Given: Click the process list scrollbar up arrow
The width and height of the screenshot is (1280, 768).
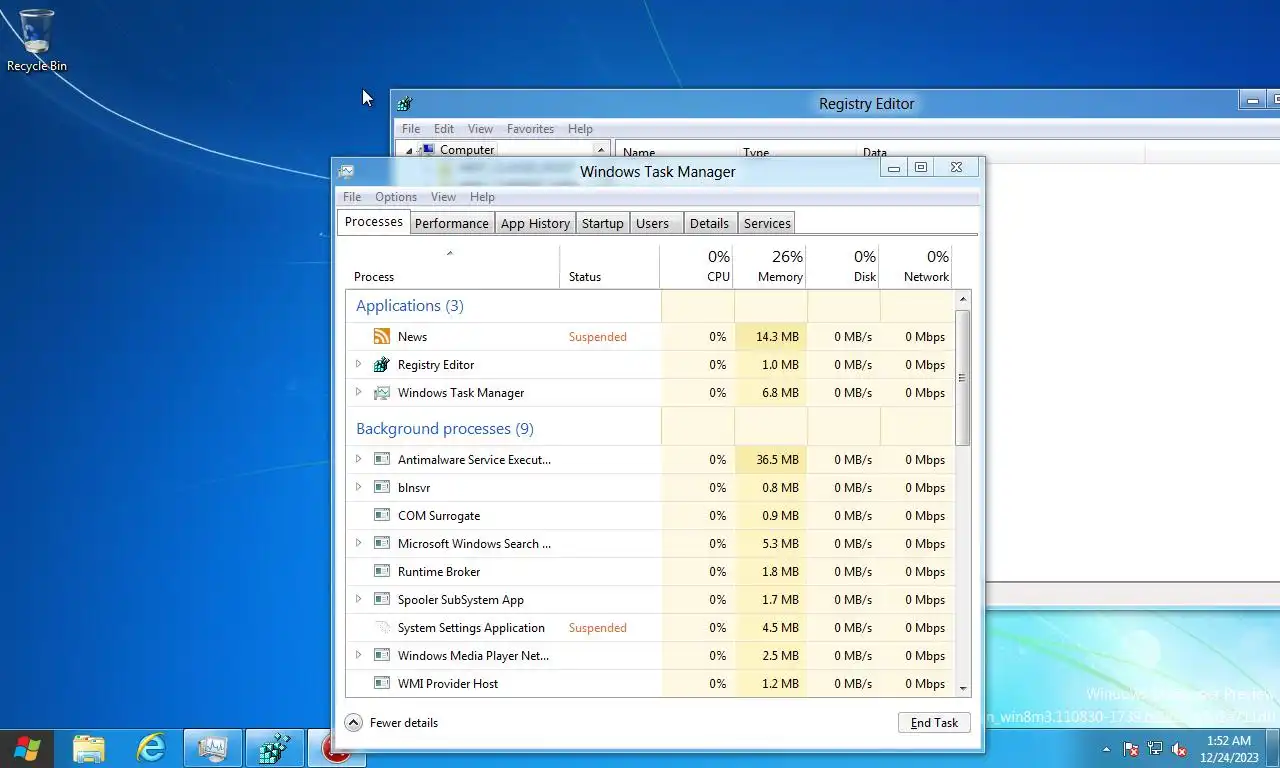Looking at the screenshot, I should point(963,299).
